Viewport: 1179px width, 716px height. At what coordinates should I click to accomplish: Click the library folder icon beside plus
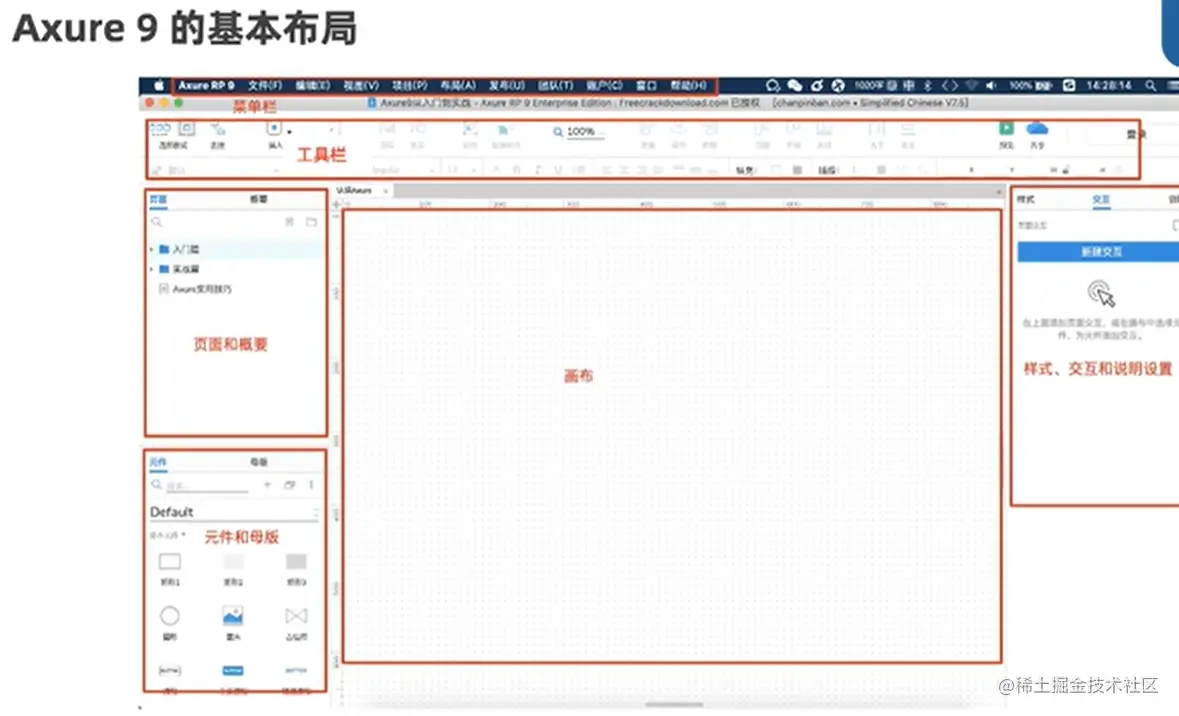click(289, 485)
